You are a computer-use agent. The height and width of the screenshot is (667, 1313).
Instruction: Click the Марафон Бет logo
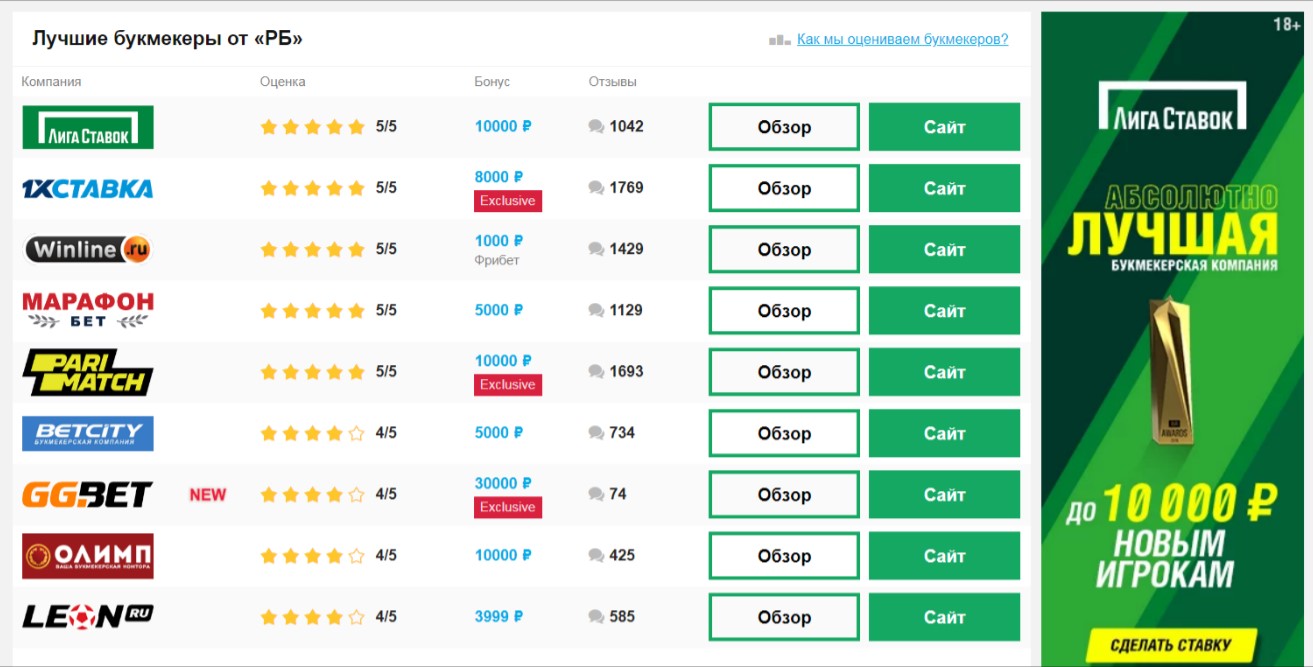pos(88,310)
